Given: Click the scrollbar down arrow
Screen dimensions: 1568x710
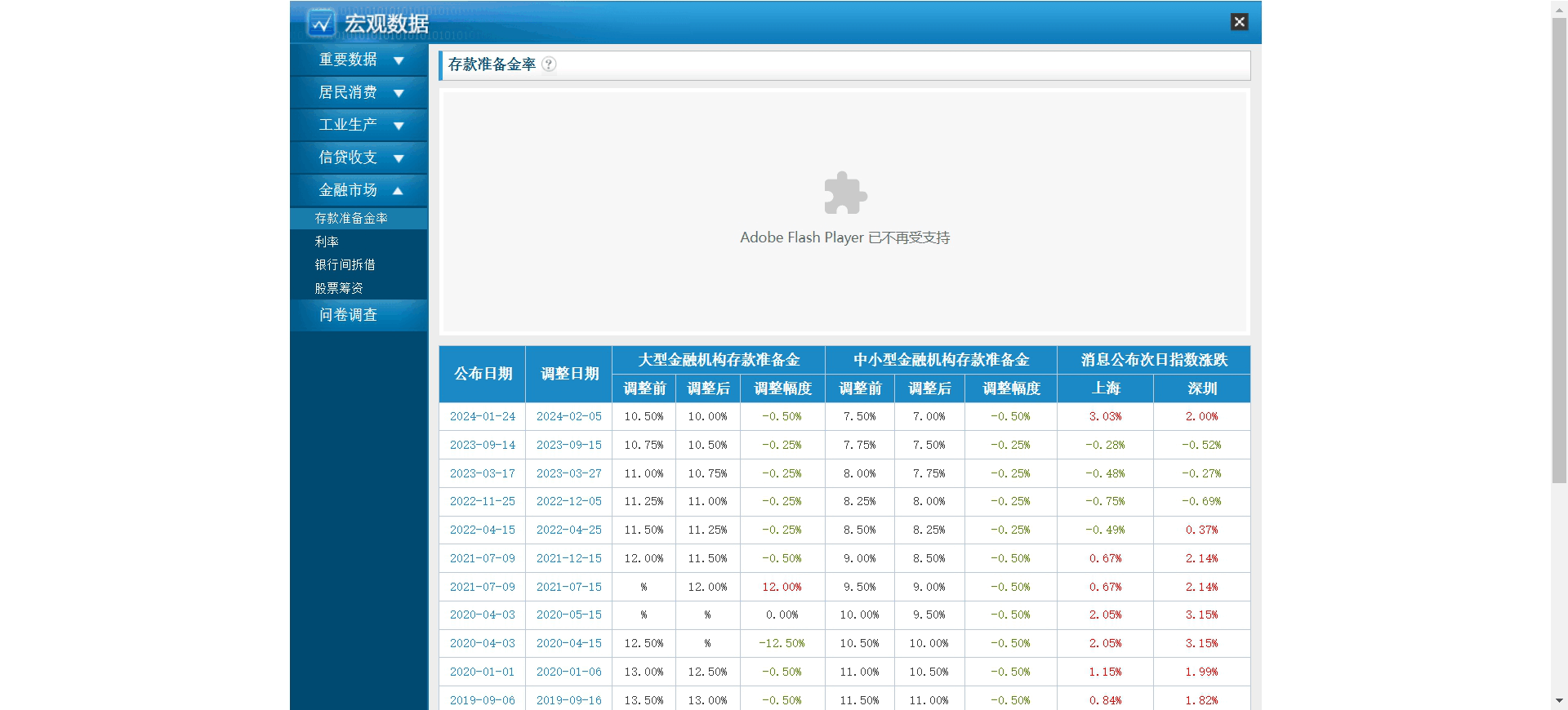Looking at the screenshot, I should (1560, 701).
